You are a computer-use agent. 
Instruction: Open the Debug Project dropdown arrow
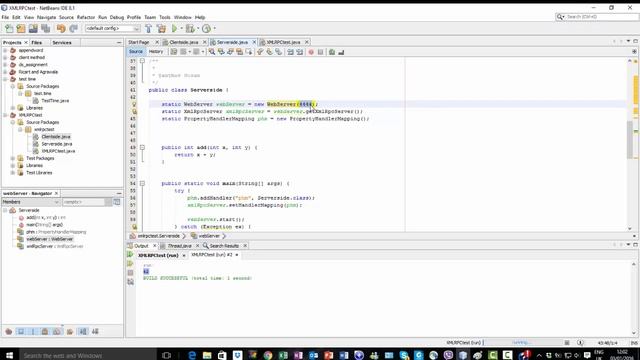pos(198,28)
